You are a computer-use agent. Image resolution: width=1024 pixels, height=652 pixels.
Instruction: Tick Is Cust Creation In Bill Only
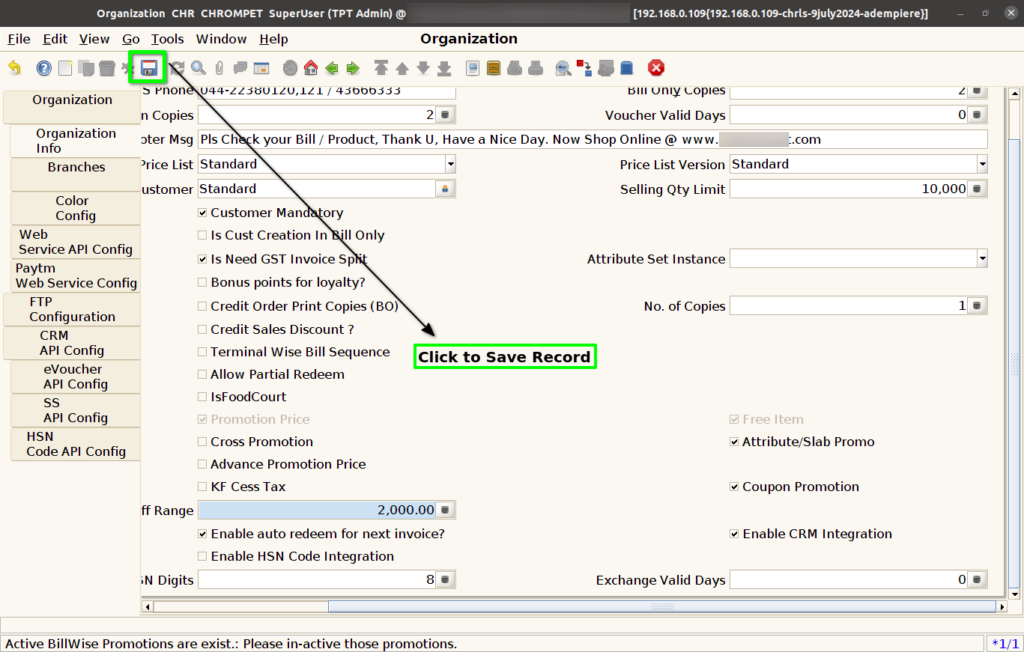(202, 235)
